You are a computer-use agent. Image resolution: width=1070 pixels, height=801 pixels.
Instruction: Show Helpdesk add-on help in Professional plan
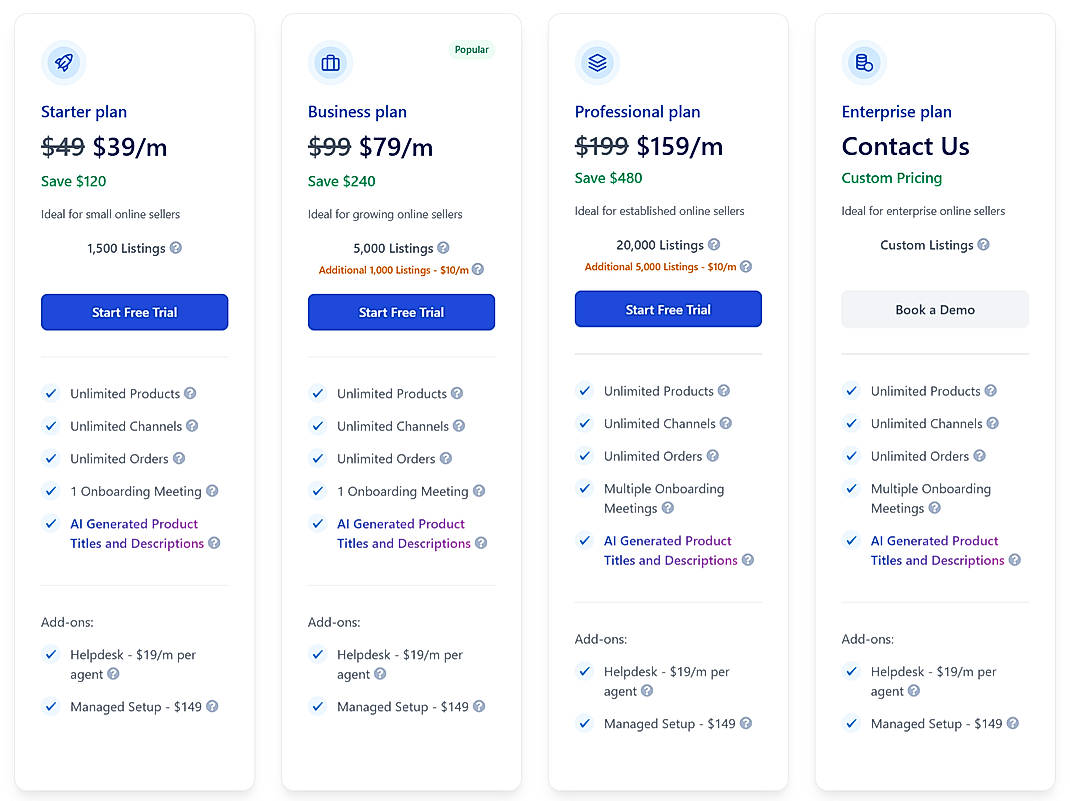647,690
